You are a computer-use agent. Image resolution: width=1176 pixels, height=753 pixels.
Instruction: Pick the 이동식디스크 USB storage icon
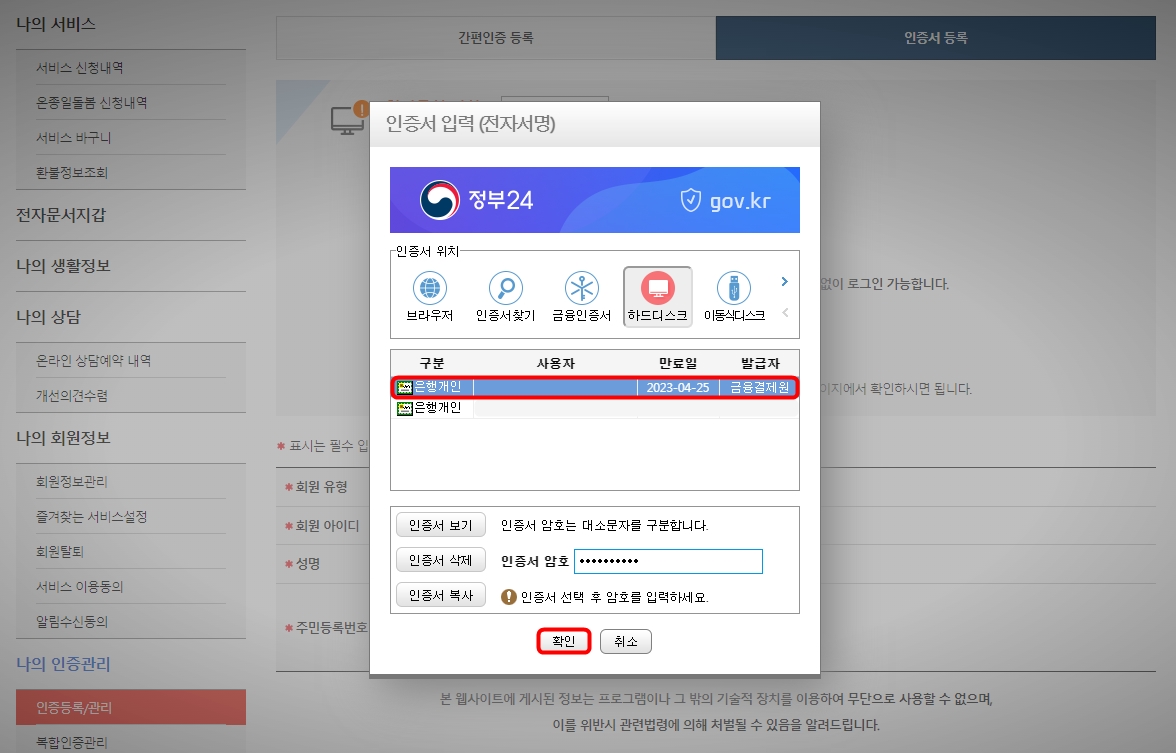coord(735,293)
